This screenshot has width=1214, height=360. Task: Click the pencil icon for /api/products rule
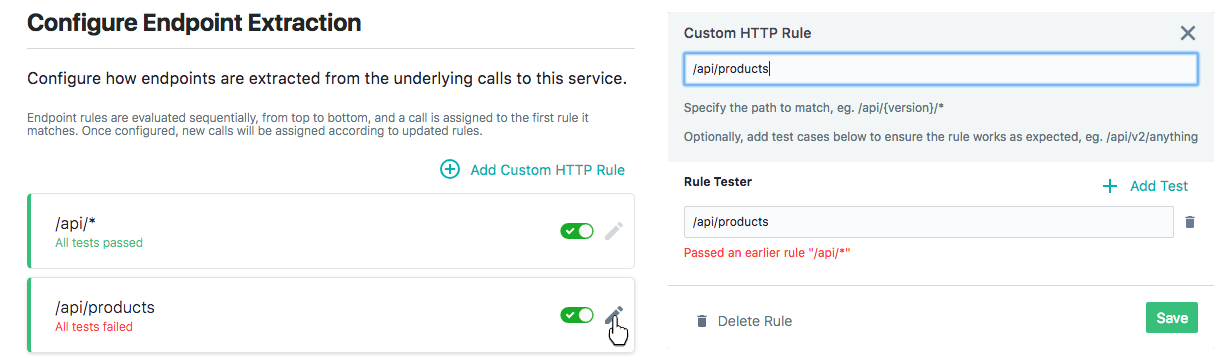pyautogui.click(x=614, y=315)
